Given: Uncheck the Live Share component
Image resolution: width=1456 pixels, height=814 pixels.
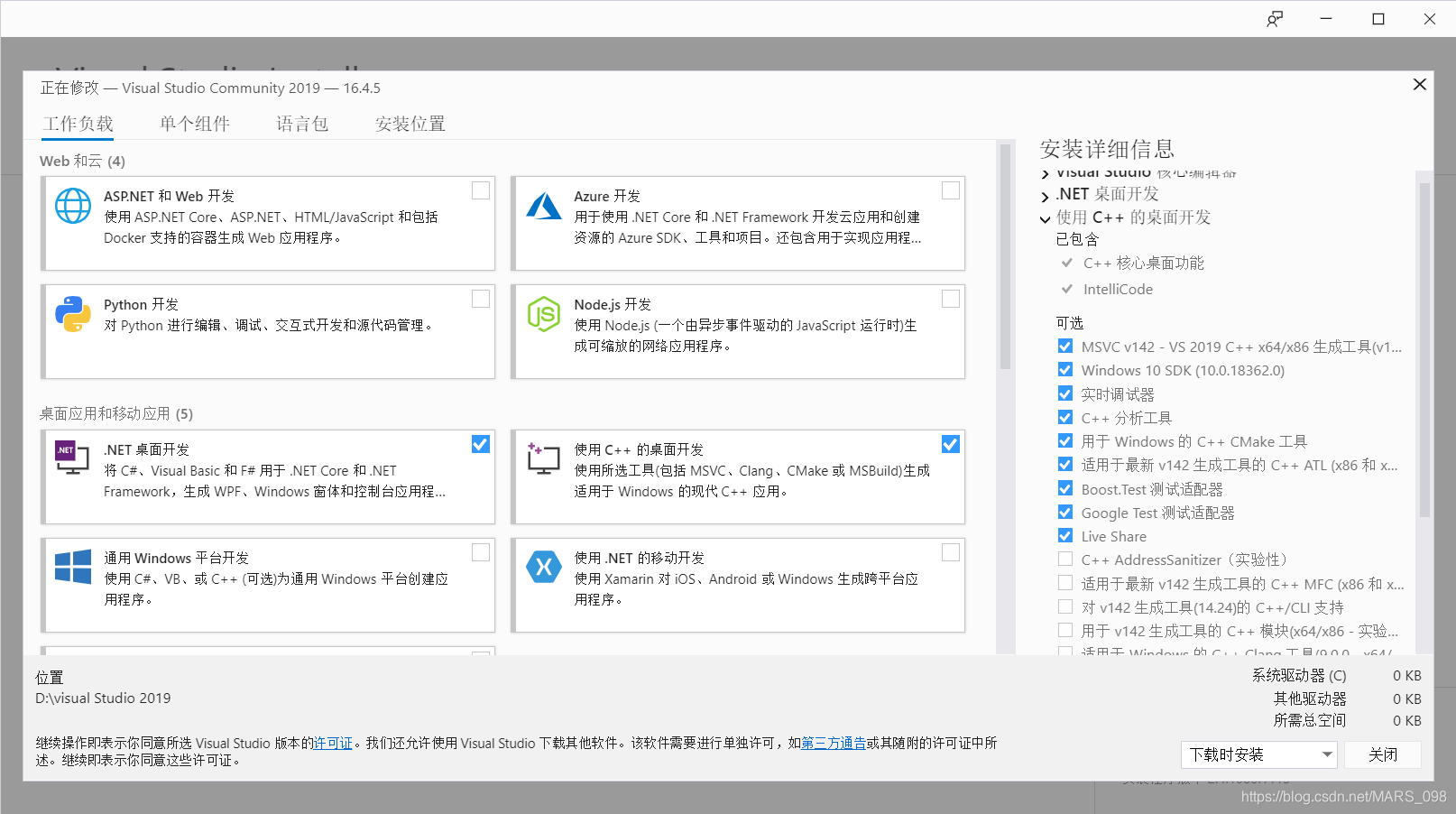Looking at the screenshot, I should (x=1065, y=536).
